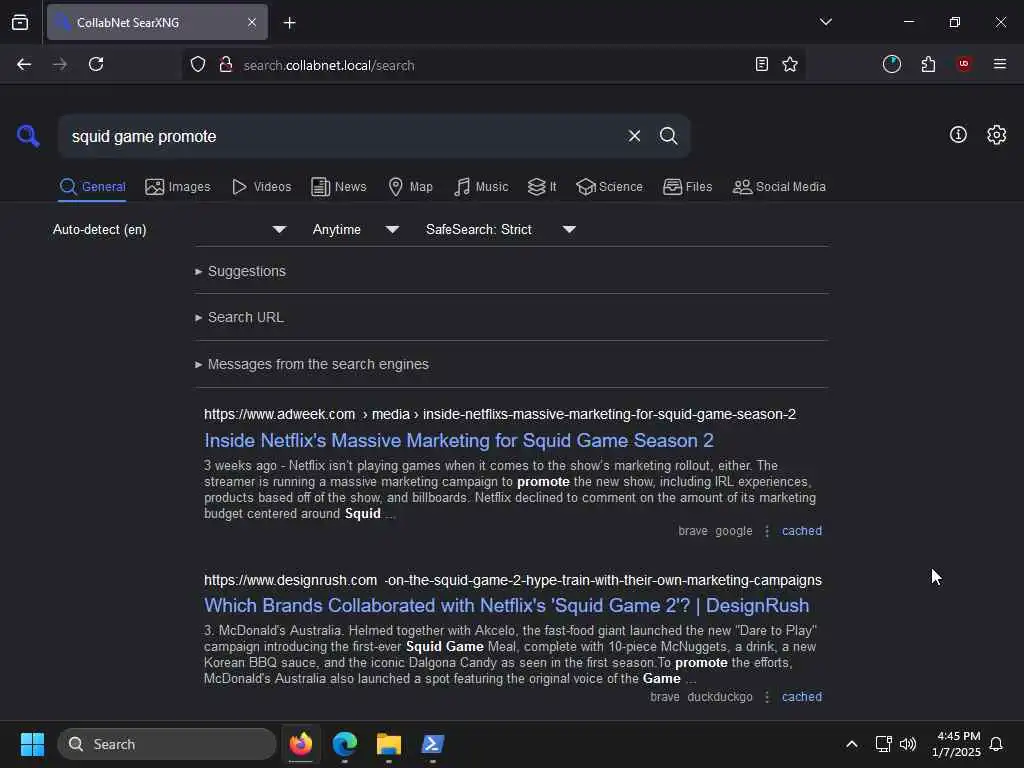Open the volume speaker icon
This screenshot has width=1024, height=768.
908,744
